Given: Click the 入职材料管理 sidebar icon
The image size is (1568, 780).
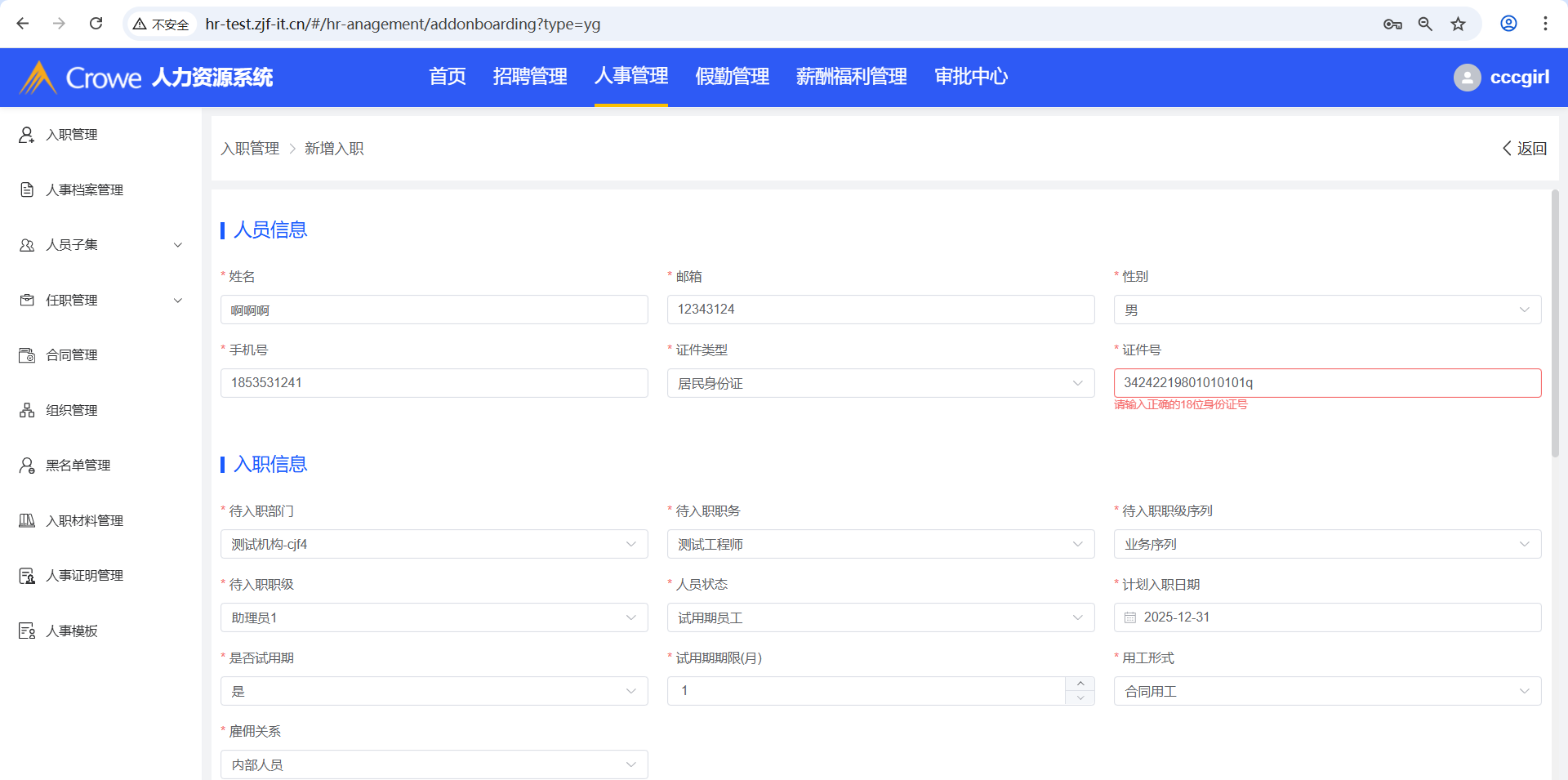Looking at the screenshot, I should [27, 520].
